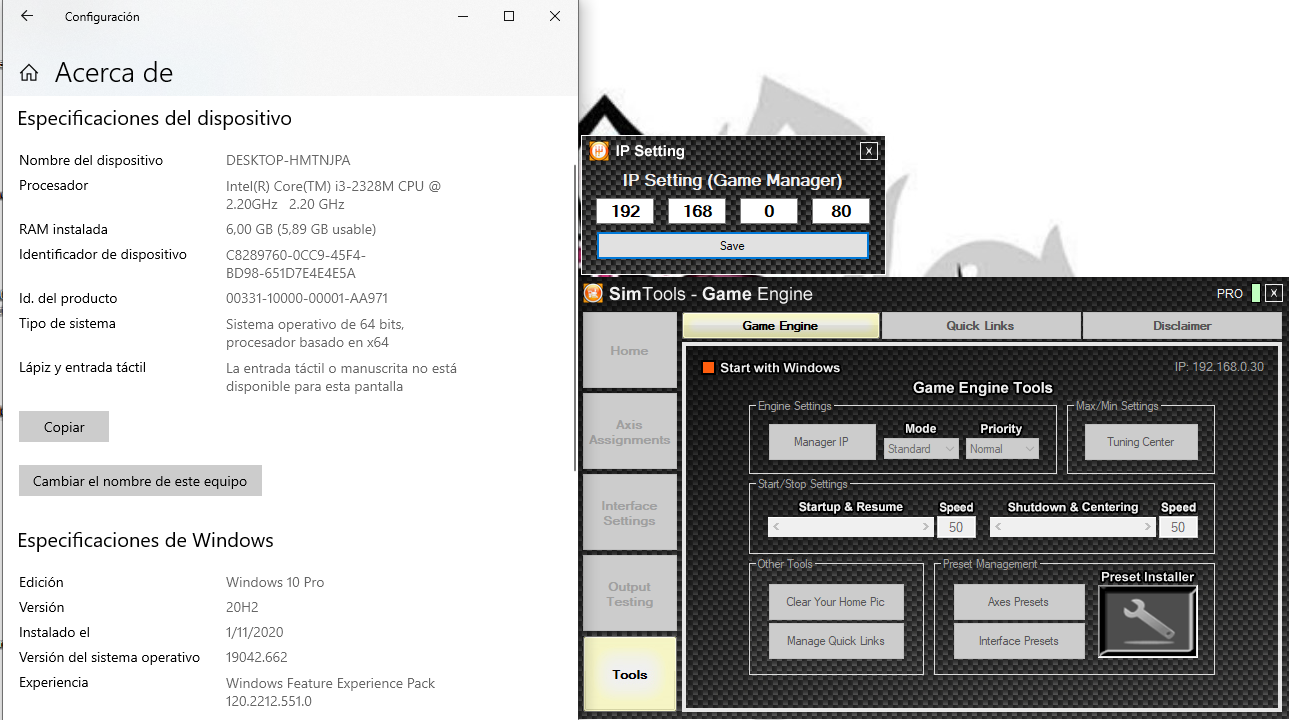The width and height of the screenshot is (1289, 720).
Task: Click the first IP octet field 192
Action: pos(625,211)
